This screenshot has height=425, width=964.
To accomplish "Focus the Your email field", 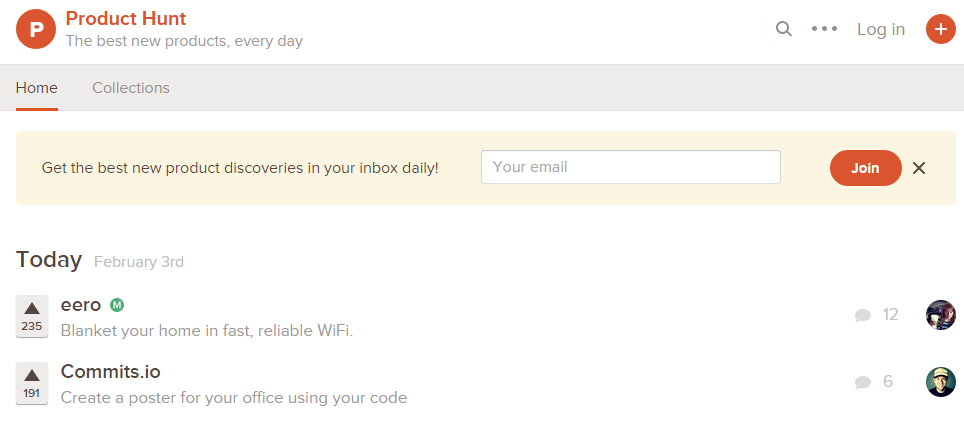I will (630, 167).
